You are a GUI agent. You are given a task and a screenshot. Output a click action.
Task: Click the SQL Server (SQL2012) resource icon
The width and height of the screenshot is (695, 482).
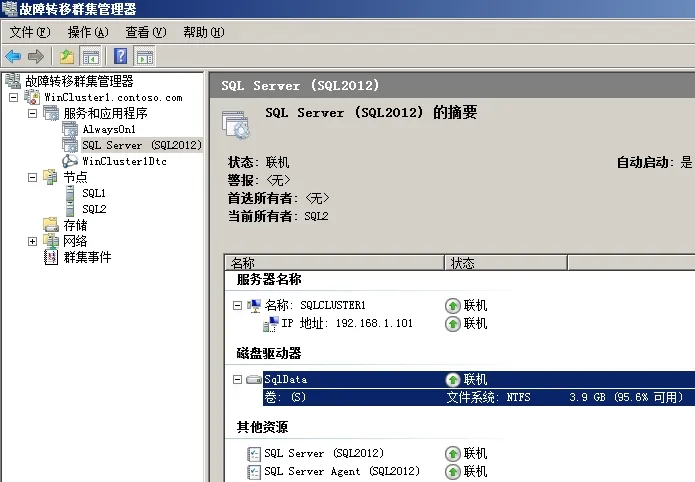[x=254, y=454]
